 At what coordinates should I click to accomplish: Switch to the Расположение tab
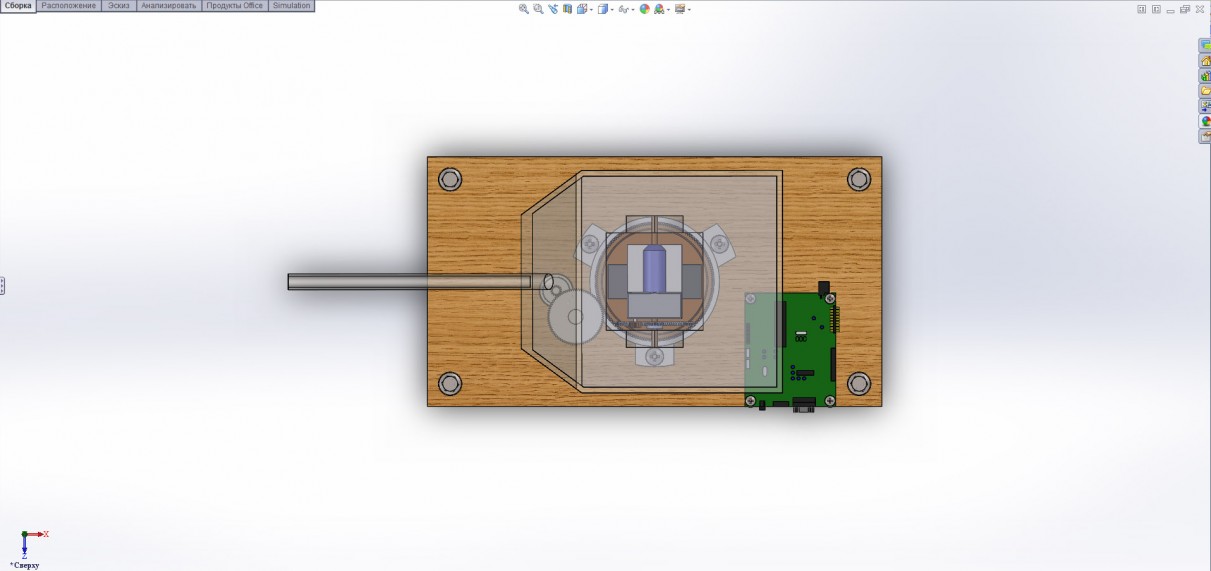[x=69, y=6]
